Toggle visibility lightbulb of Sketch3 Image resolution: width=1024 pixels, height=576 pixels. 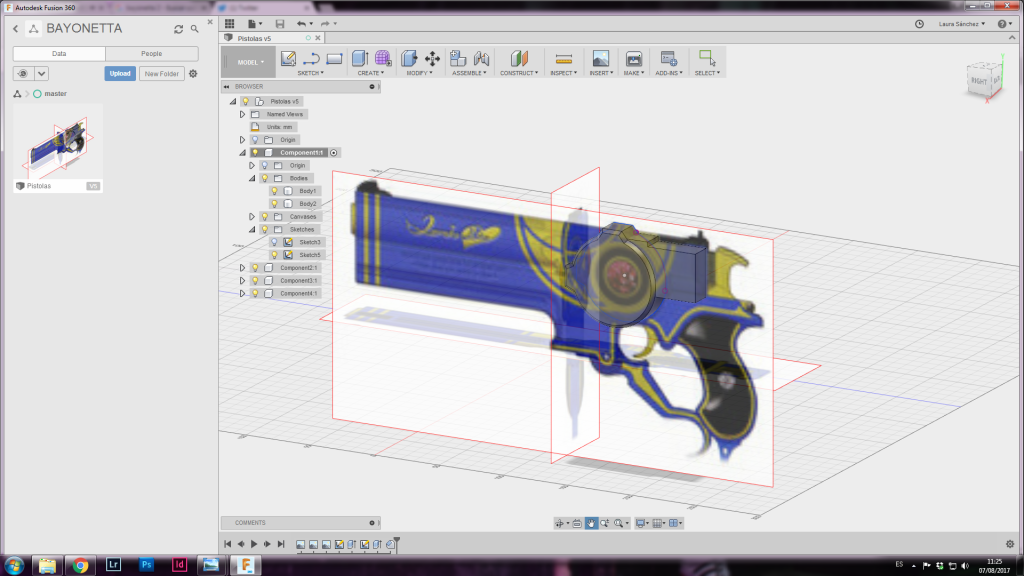(x=275, y=242)
